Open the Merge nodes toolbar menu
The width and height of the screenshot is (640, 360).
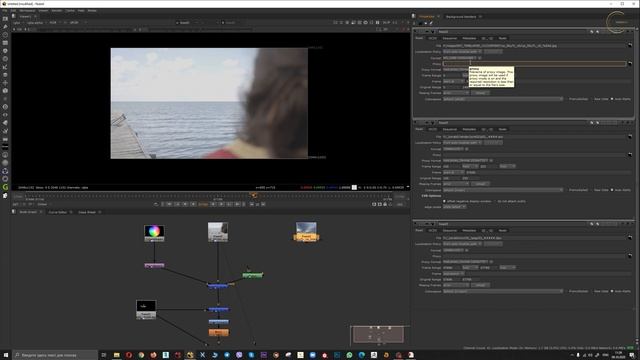5,75
